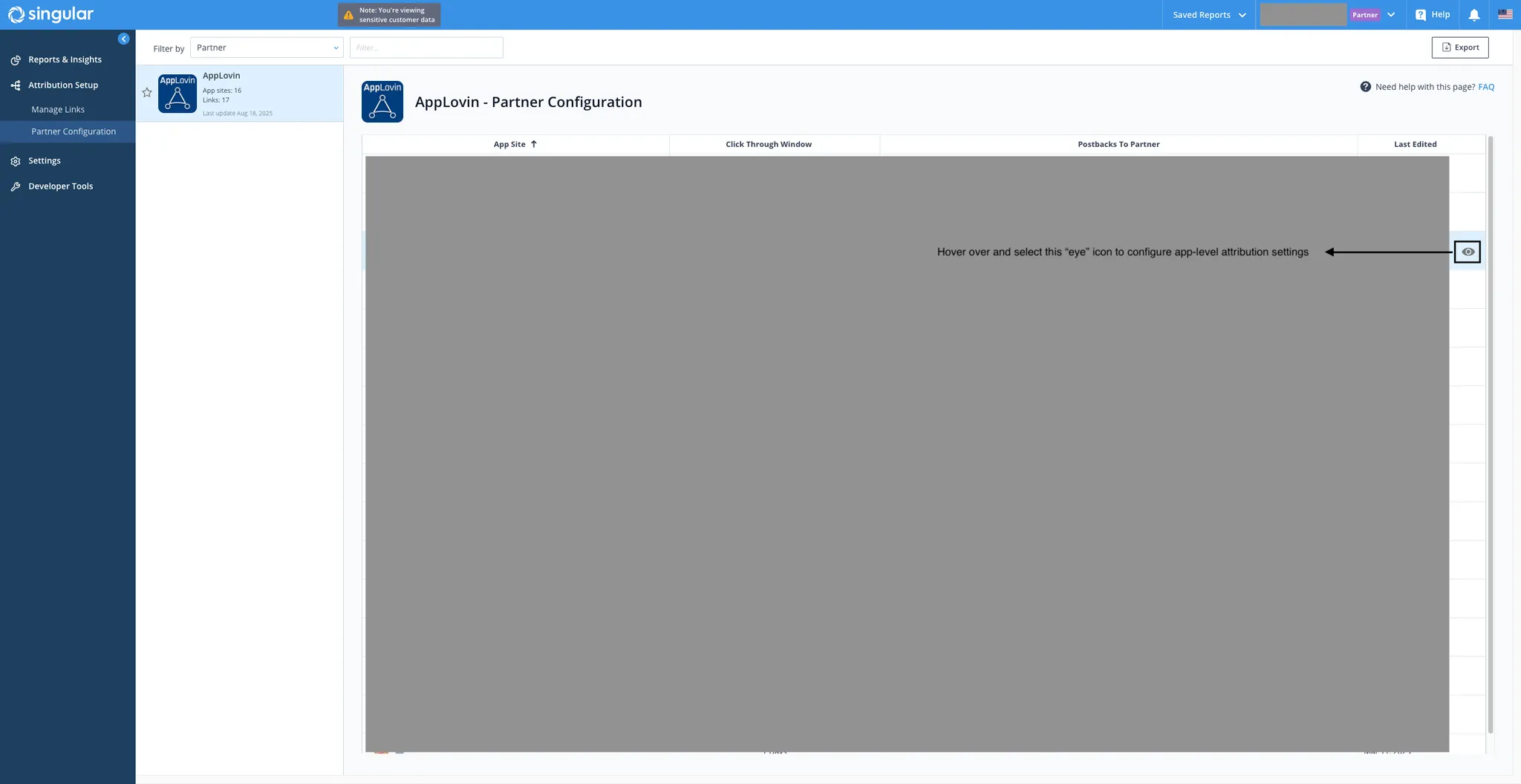Favorite AppLovin with the star icon
Viewport: 1521px width, 784px height.
tap(147, 93)
